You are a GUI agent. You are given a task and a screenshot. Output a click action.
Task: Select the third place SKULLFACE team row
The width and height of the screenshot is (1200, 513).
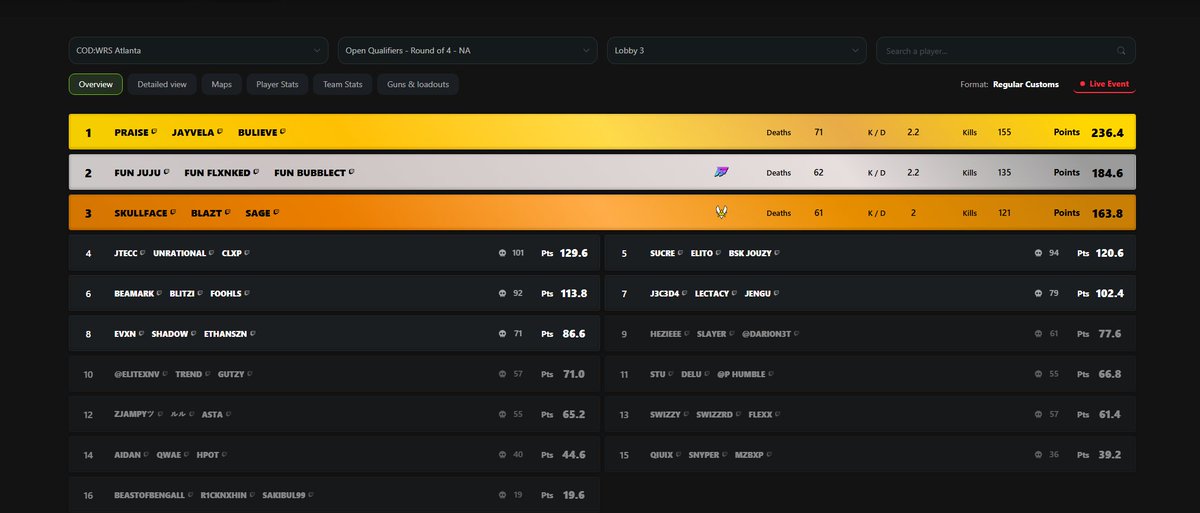coord(602,213)
